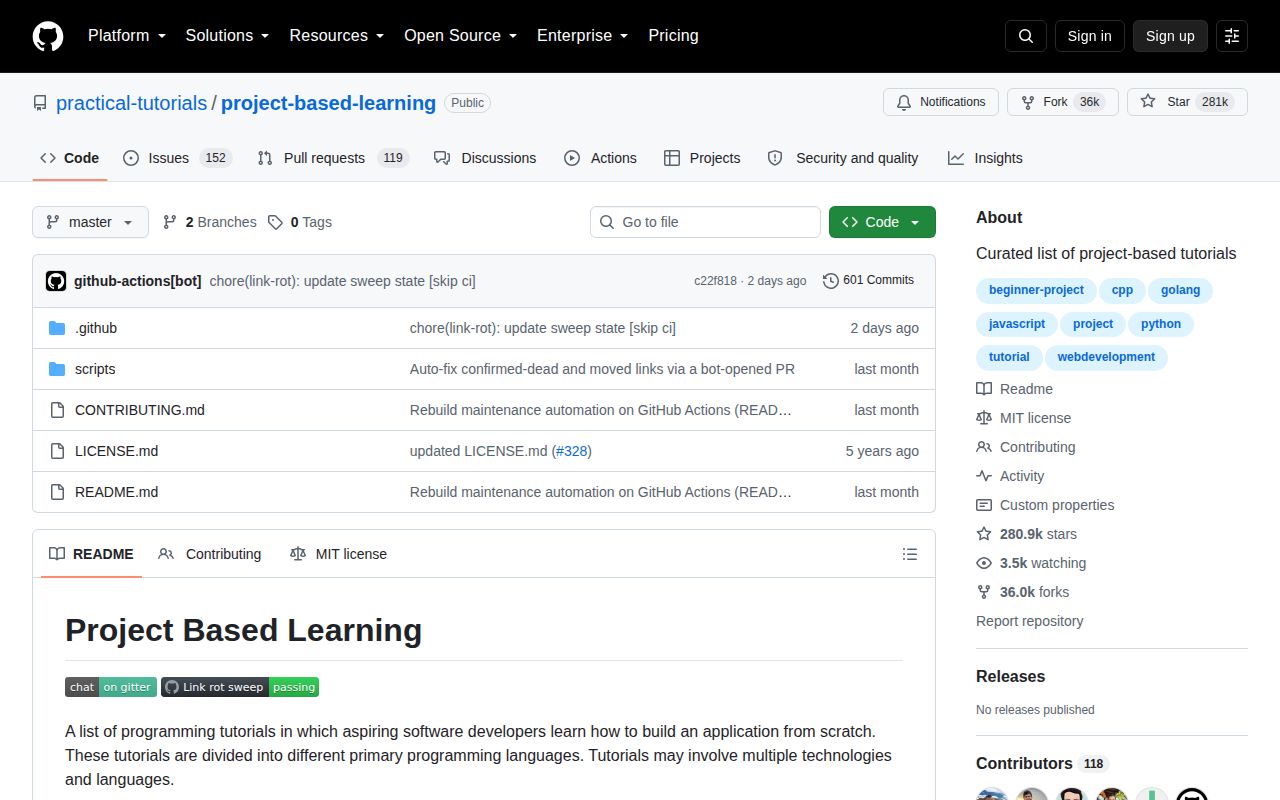Expand the Solutions menu
Image resolution: width=1280 pixels, height=800 pixels.
227,36
